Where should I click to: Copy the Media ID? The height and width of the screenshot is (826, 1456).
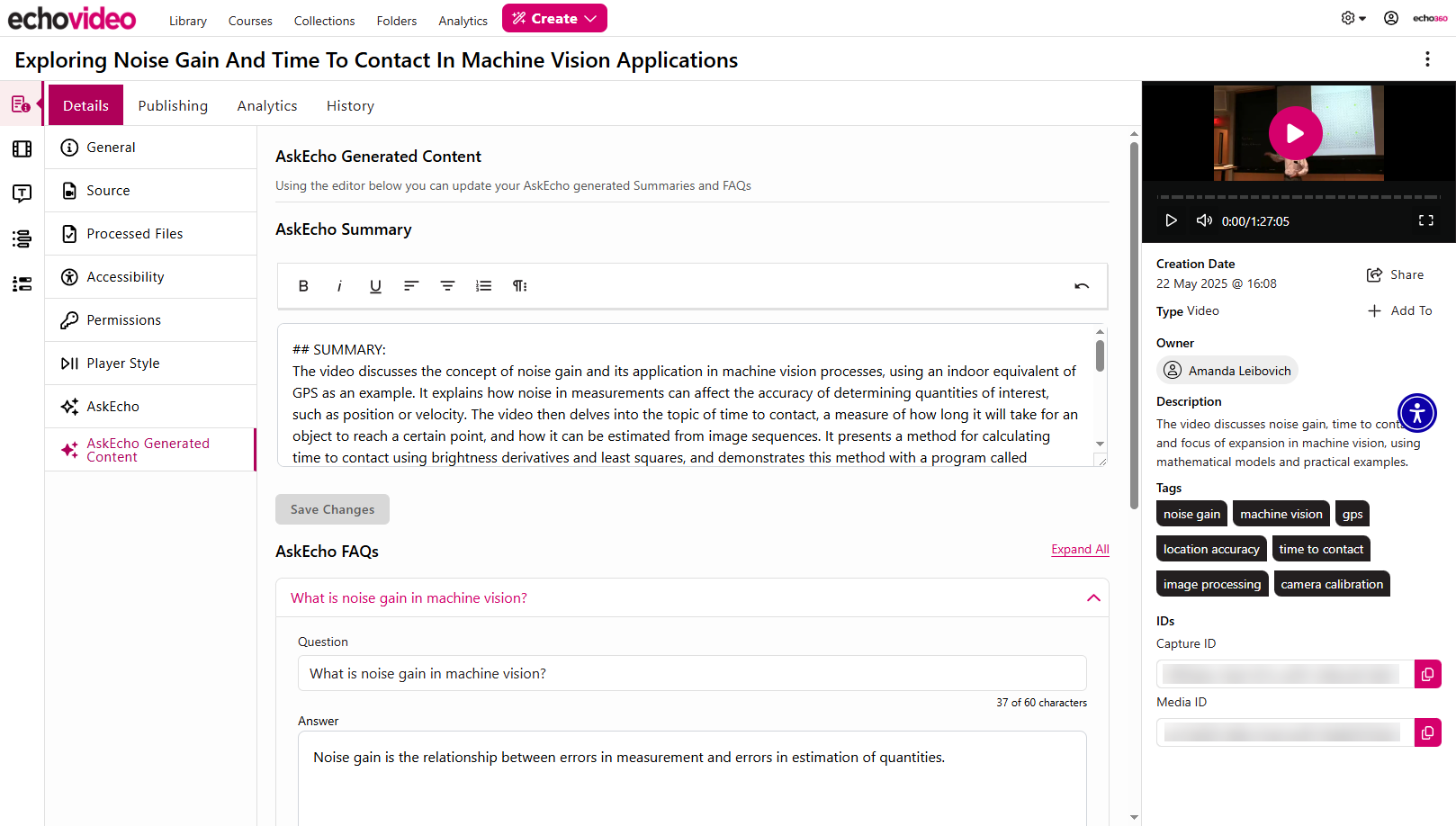[1427, 732]
